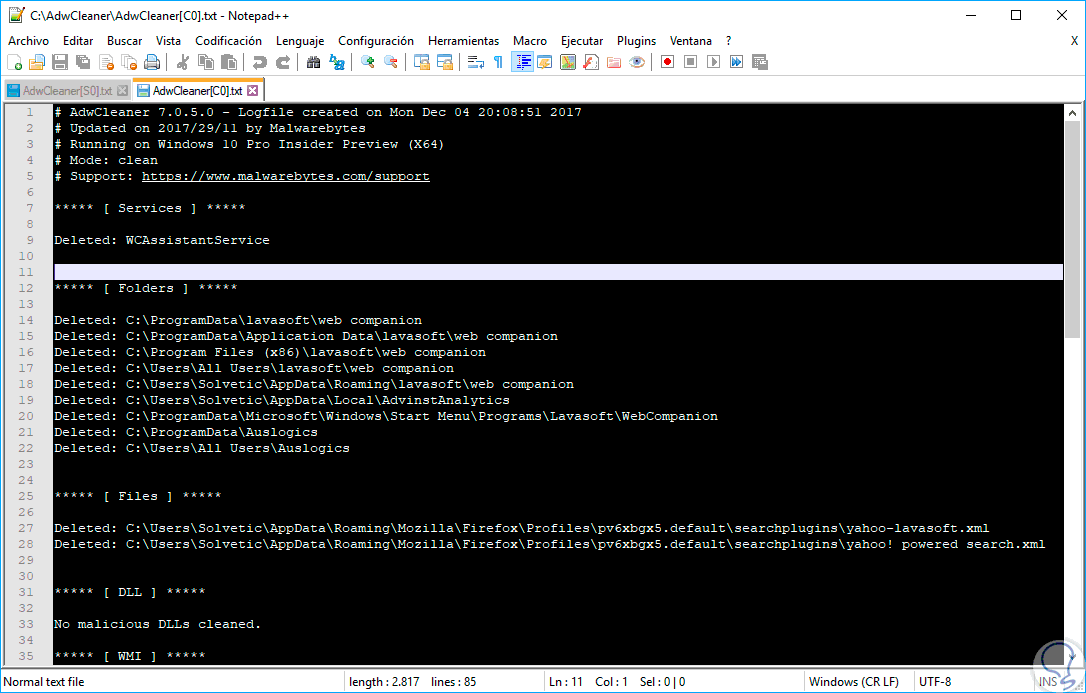
Task: Save the current file with Save icon
Action: pyautogui.click(x=60, y=62)
